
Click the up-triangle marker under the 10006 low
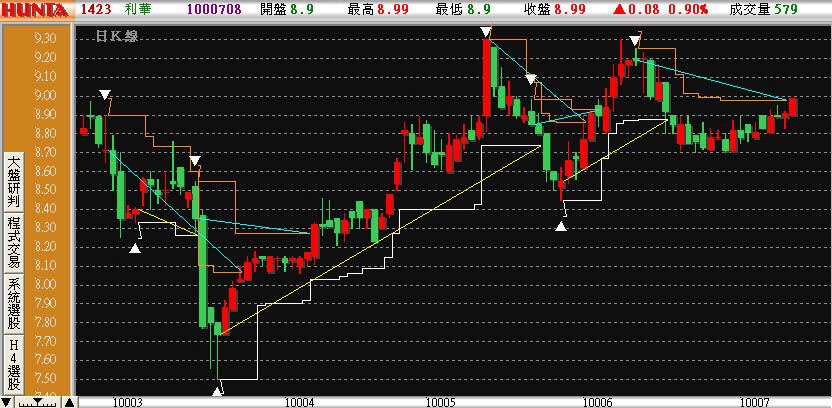click(561, 225)
